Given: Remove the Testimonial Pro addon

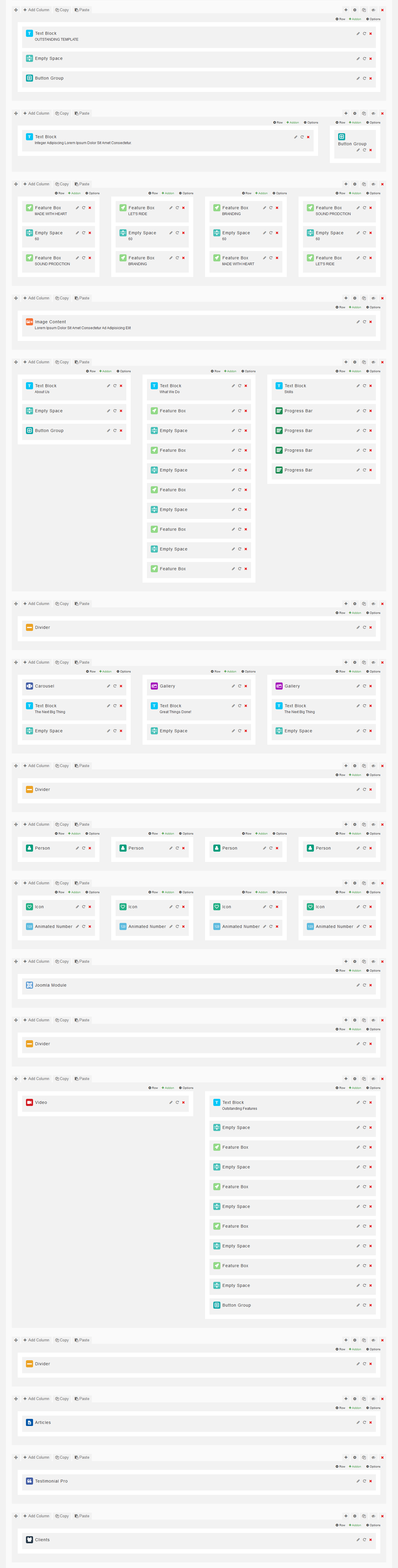Looking at the screenshot, I should point(371,1481).
